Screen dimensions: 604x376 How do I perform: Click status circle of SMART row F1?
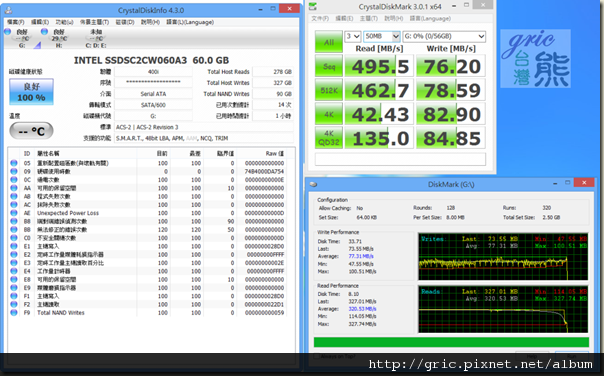pos(14,296)
